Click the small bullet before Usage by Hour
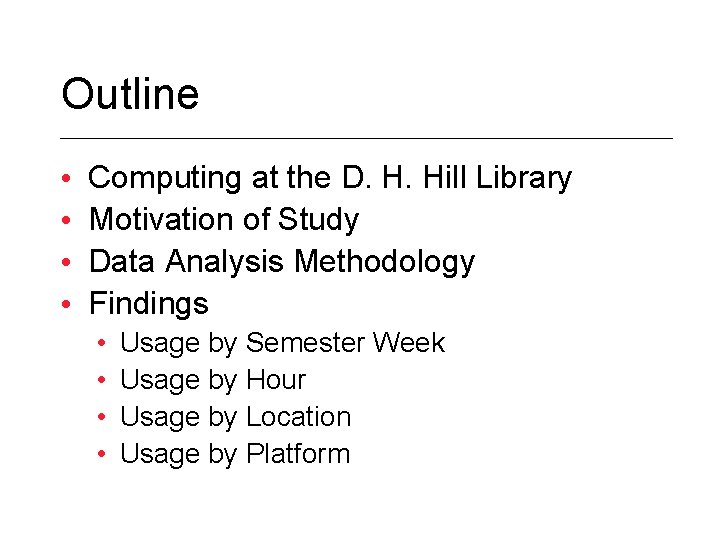Viewport: 720px width, 540px height. click(x=102, y=380)
